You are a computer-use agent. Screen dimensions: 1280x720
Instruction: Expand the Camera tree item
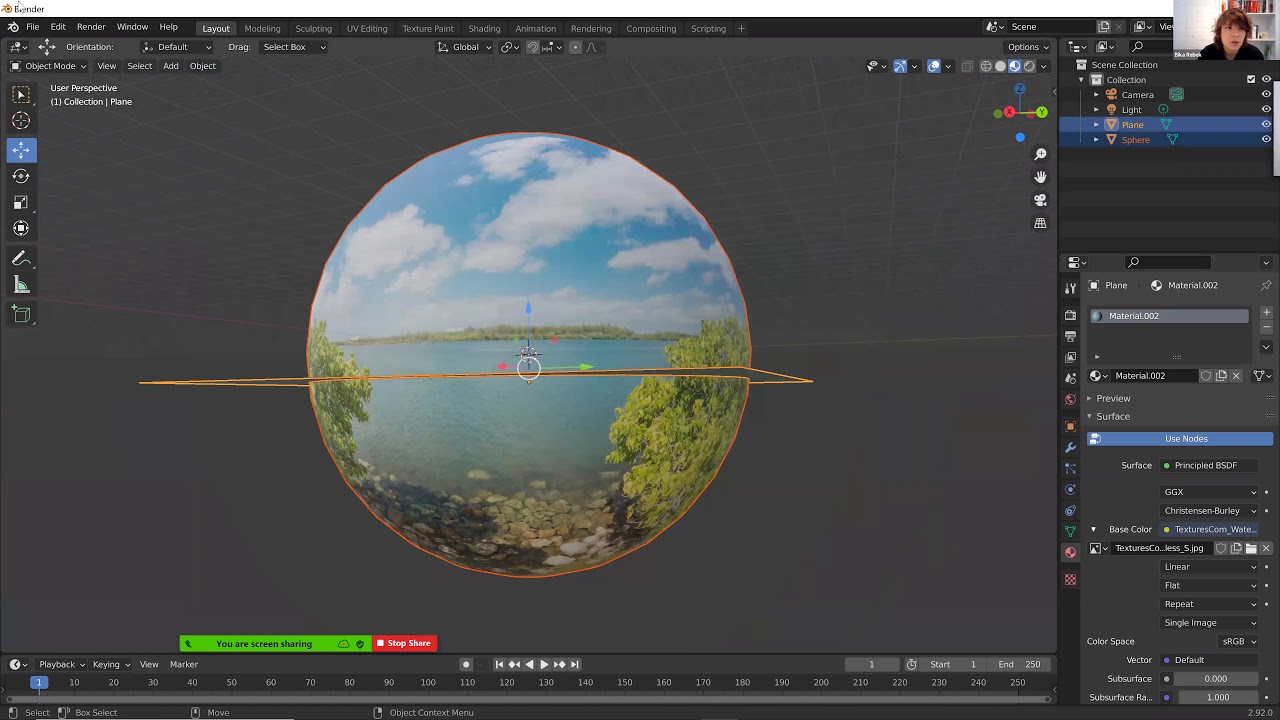click(1096, 95)
